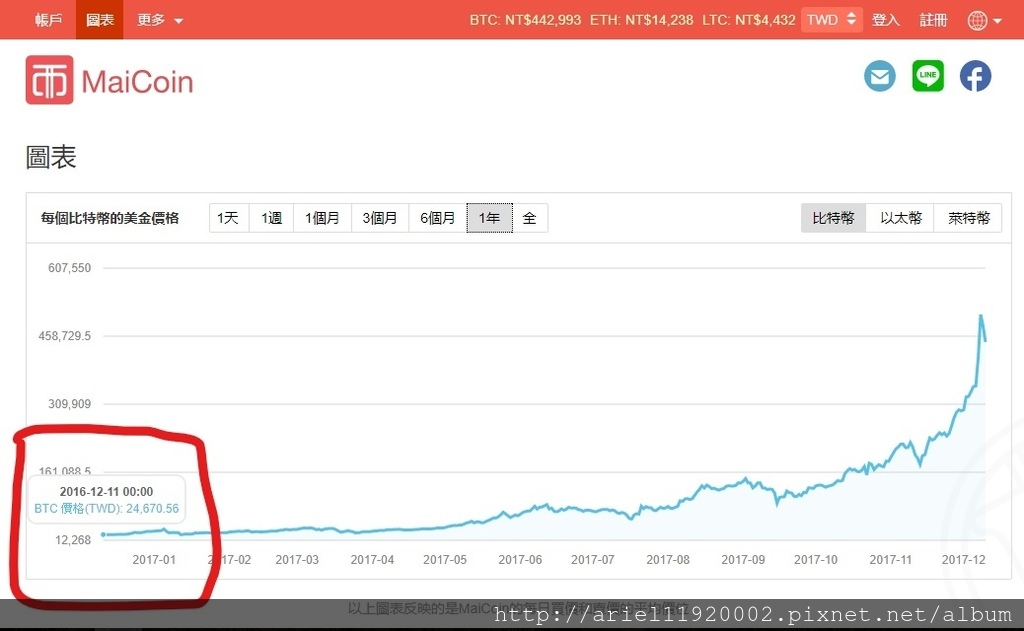Click the LTC: NT$4,432 price

[x=748, y=20]
